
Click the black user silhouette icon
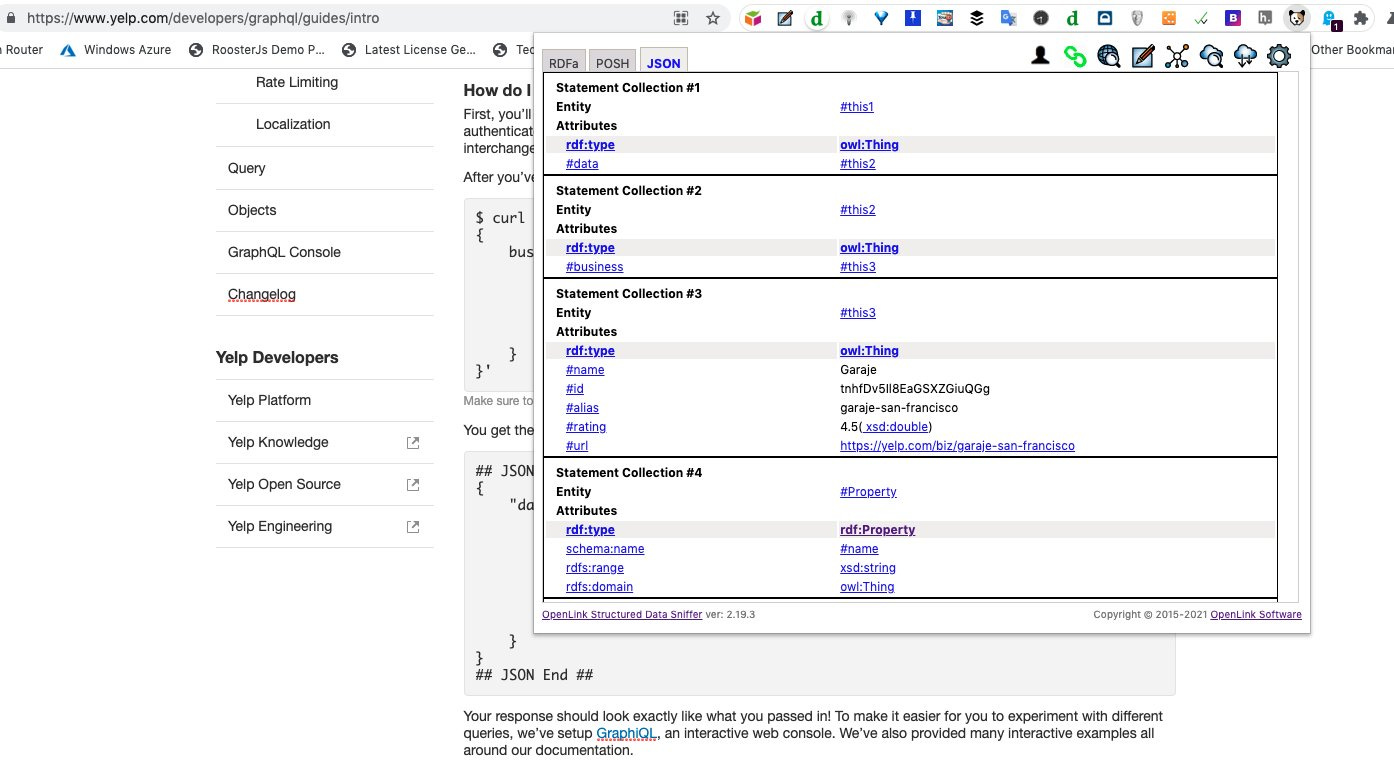pyautogui.click(x=1040, y=57)
